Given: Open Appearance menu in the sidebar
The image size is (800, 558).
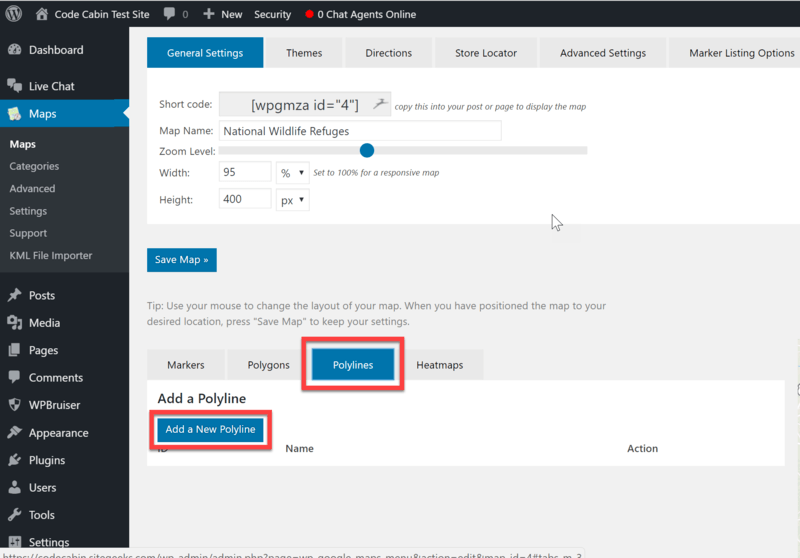Looking at the screenshot, I should point(59,433).
